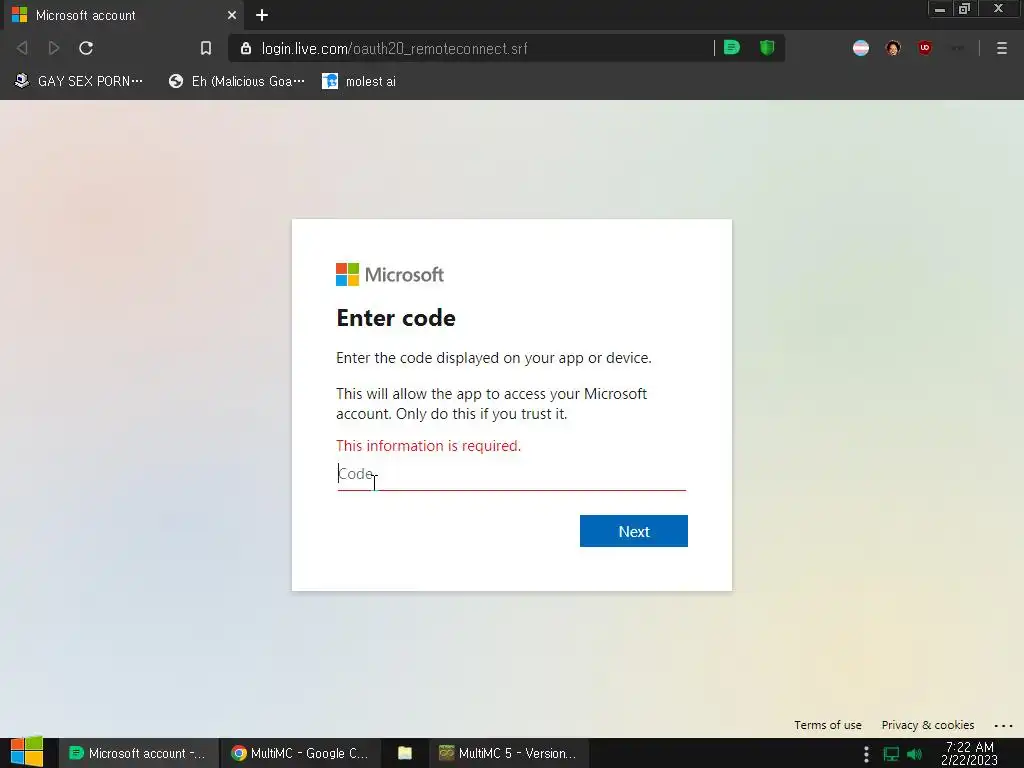Switch to MultiMC 5 - Version taskbar window
This screenshot has height=768, width=1024.
pyautogui.click(x=509, y=753)
